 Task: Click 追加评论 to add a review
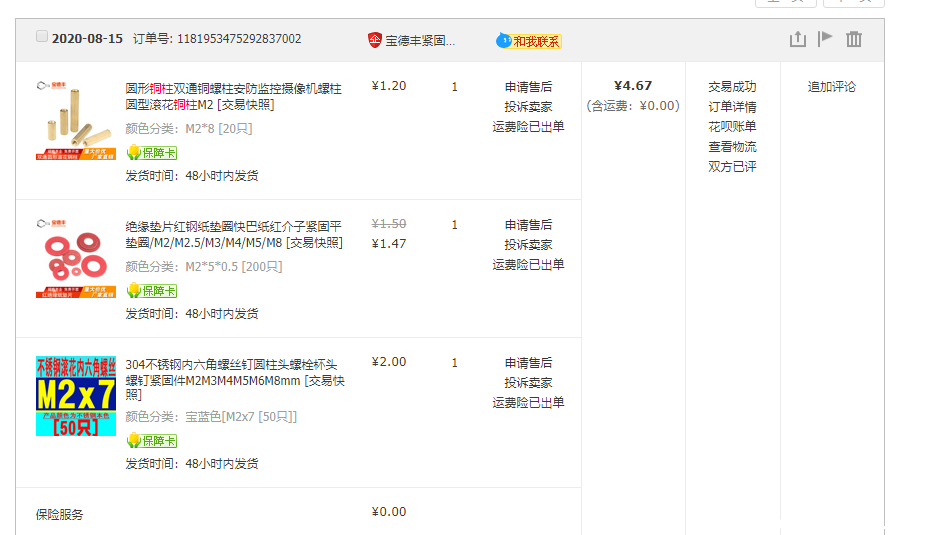831,87
